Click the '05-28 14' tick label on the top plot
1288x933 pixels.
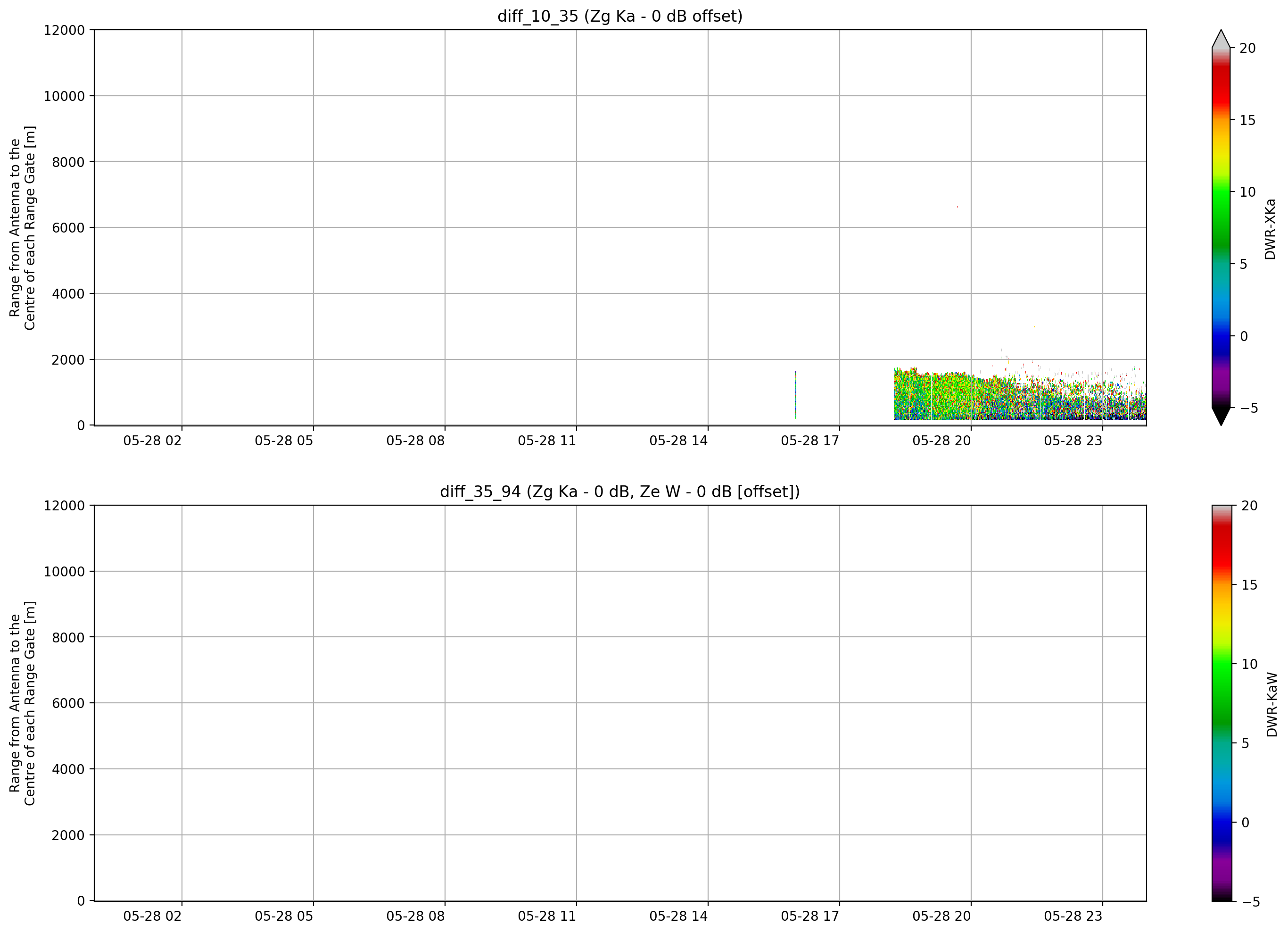coord(678,441)
